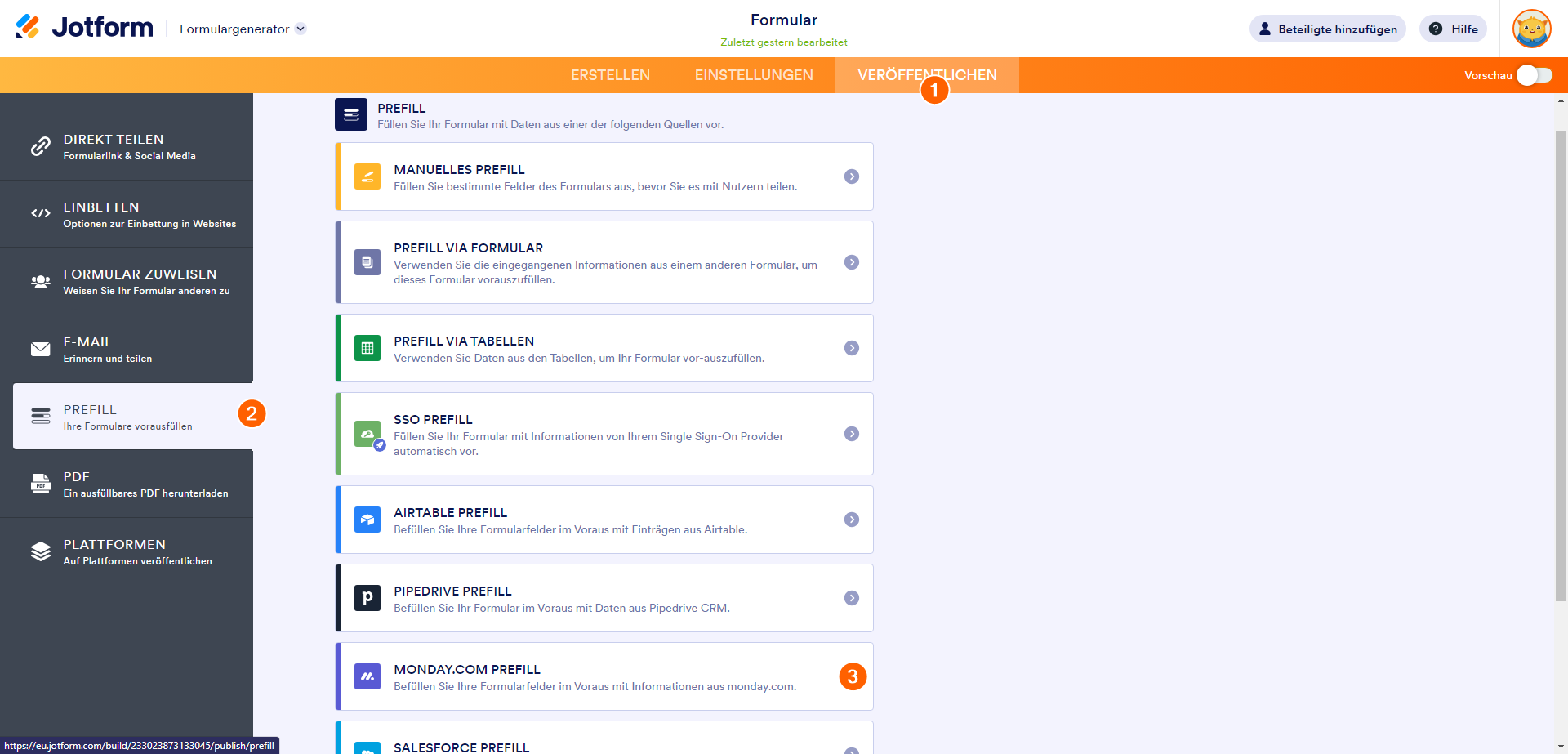Expand the SSO Prefill arrow

tap(852, 434)
